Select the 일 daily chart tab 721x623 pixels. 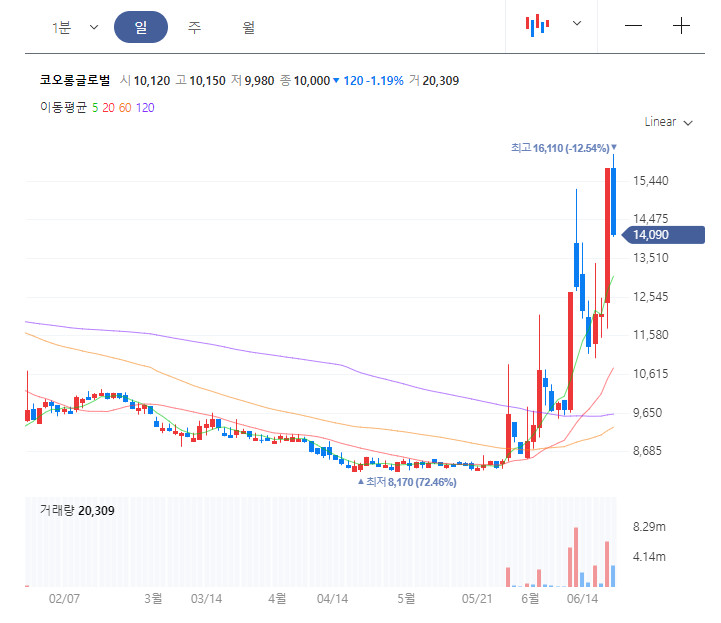(141, 27)
